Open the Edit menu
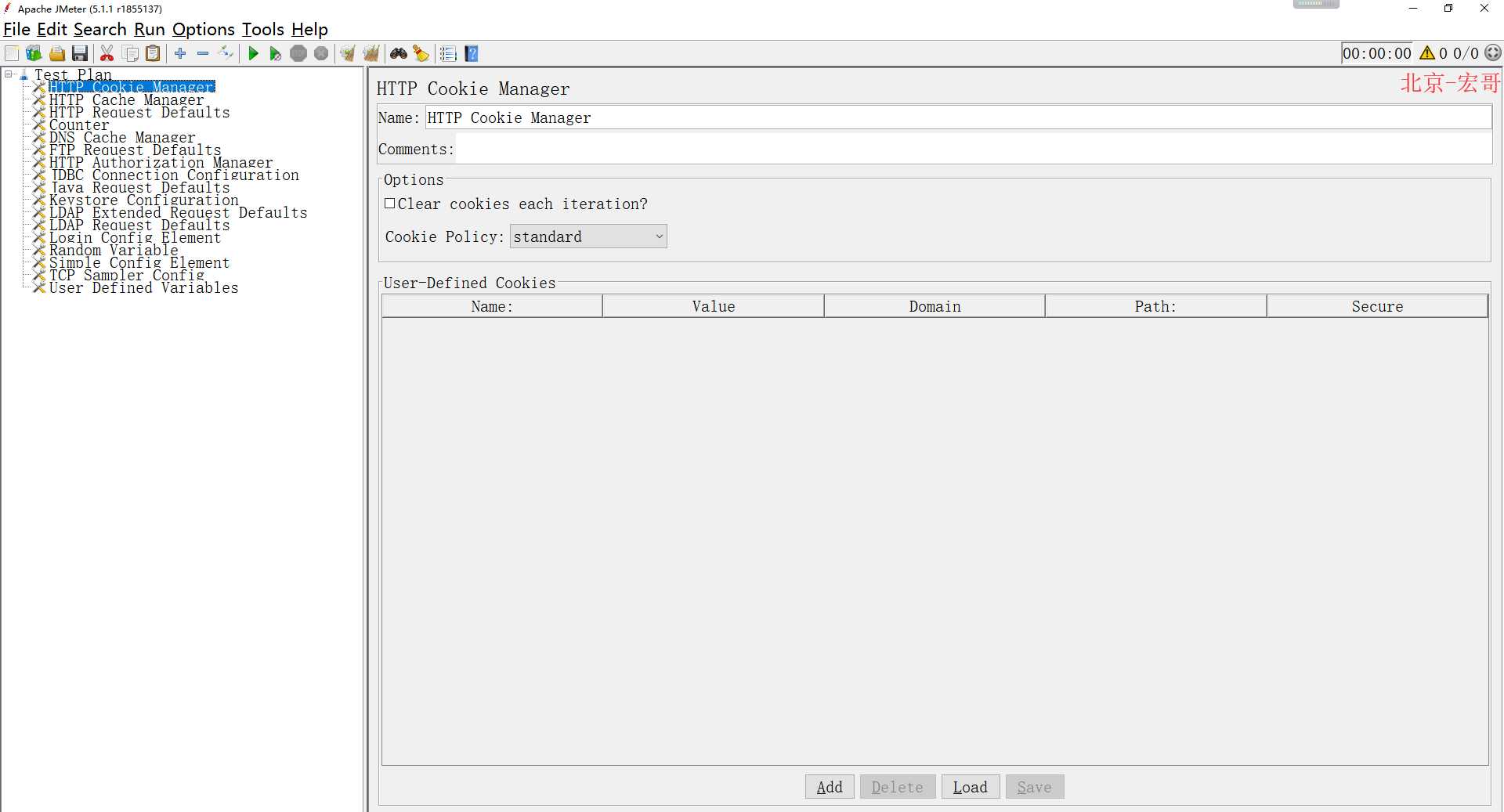The height and width of the screenshot is (812, 1504). point(52,30)
